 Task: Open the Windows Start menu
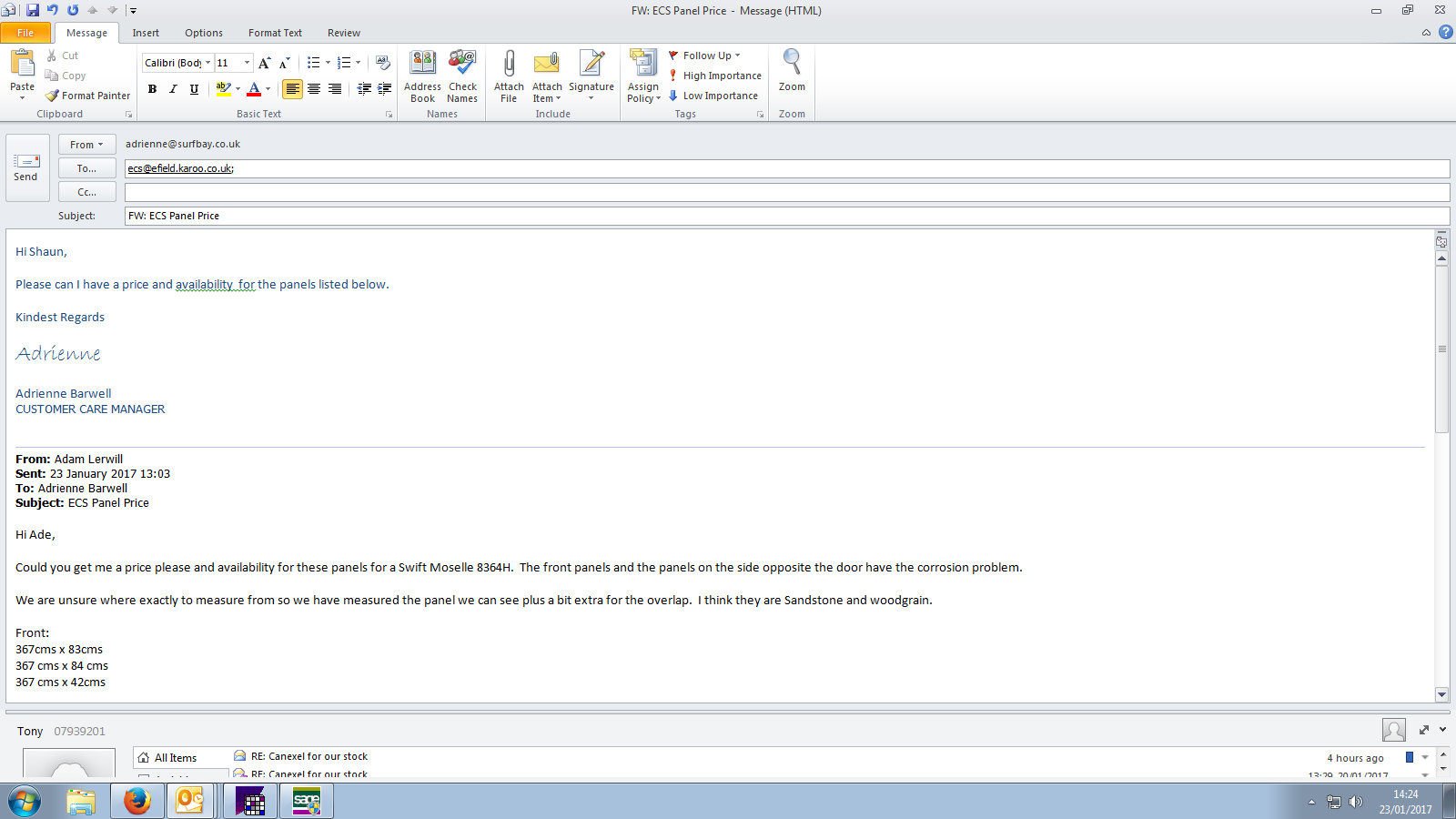(25, 801)
